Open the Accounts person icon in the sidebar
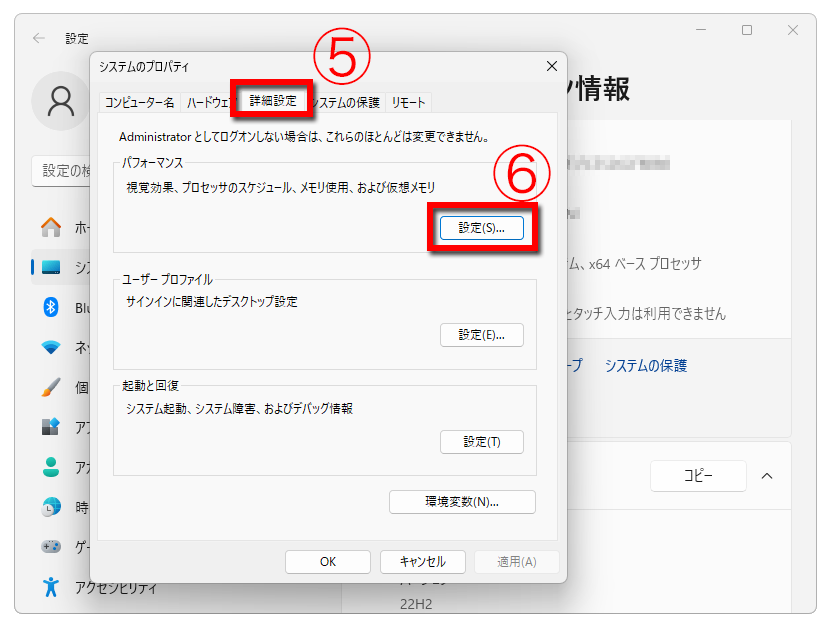This screenshot has height=632, width=836. point(51,467)
